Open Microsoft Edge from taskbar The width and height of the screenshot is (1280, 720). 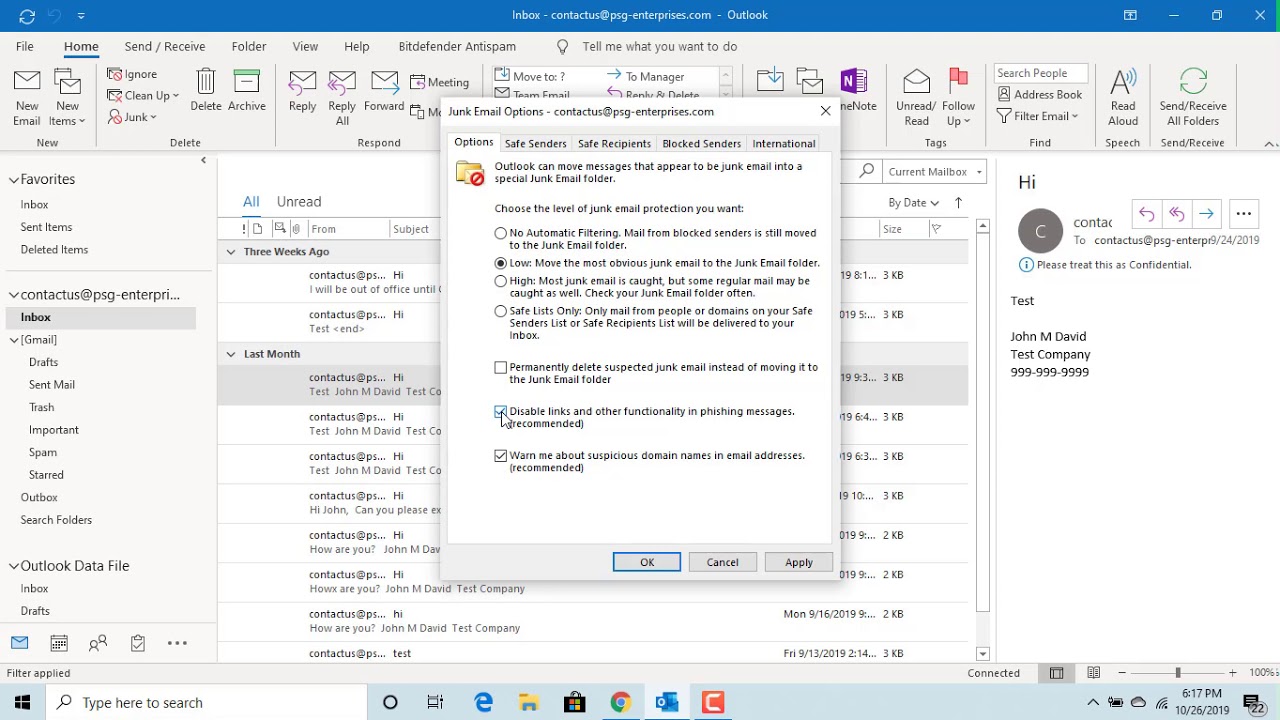pyautogui.click(x=484, y=702)
